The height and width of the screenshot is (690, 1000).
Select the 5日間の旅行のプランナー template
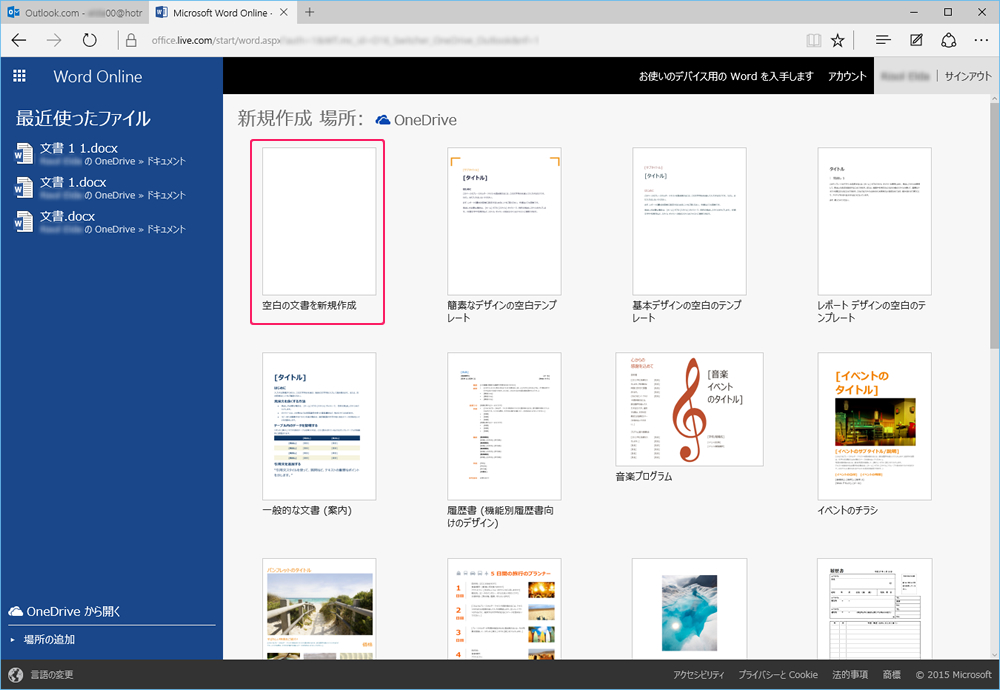[x=504, y=608]
